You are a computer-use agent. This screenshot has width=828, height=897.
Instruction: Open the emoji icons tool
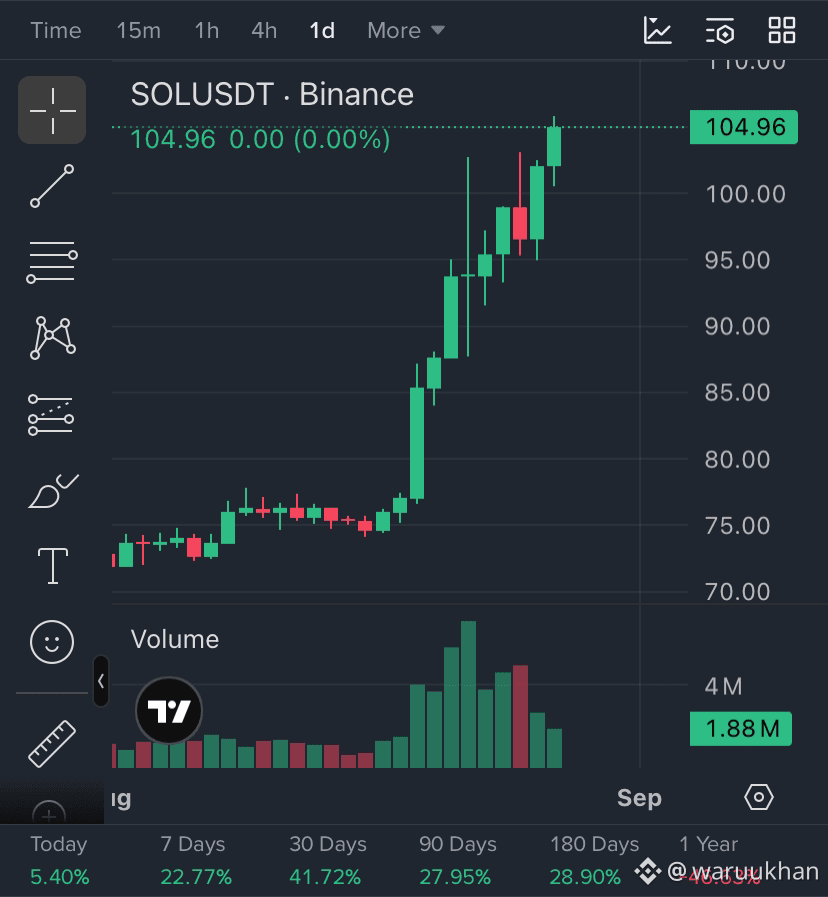52,642
